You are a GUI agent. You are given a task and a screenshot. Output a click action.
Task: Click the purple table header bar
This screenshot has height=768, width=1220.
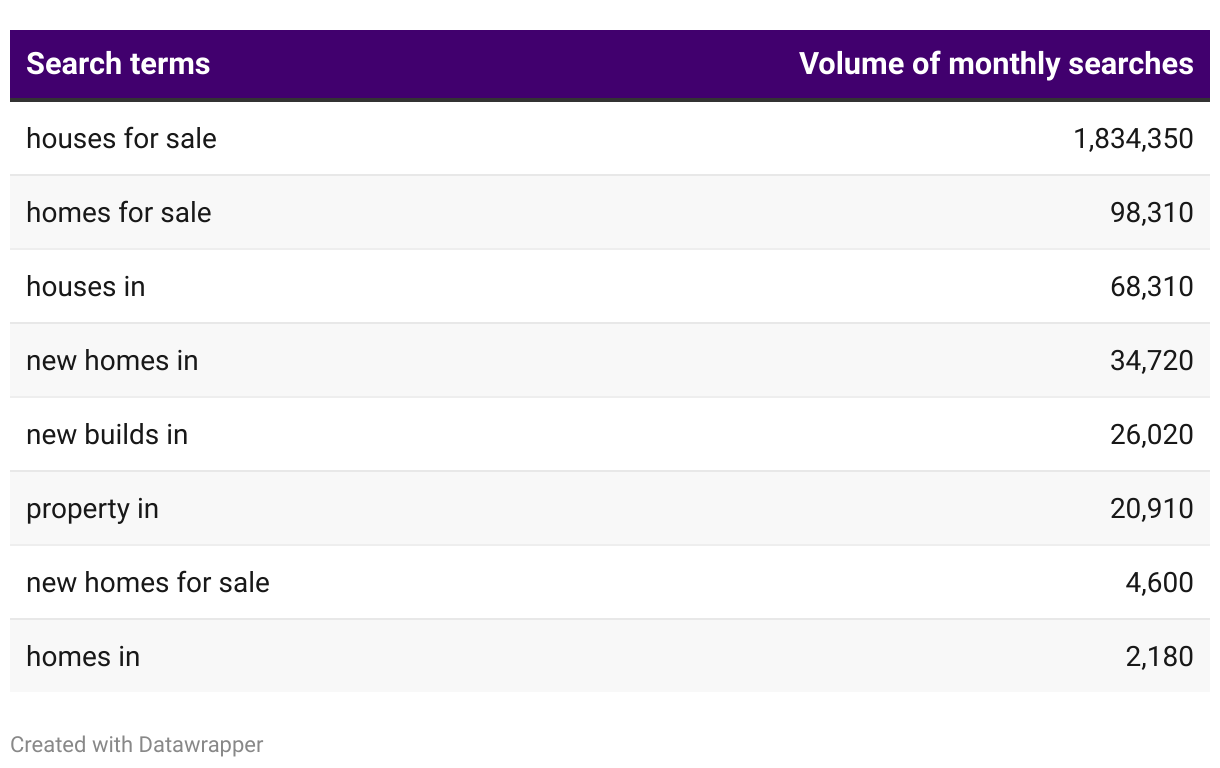point(610,65)
